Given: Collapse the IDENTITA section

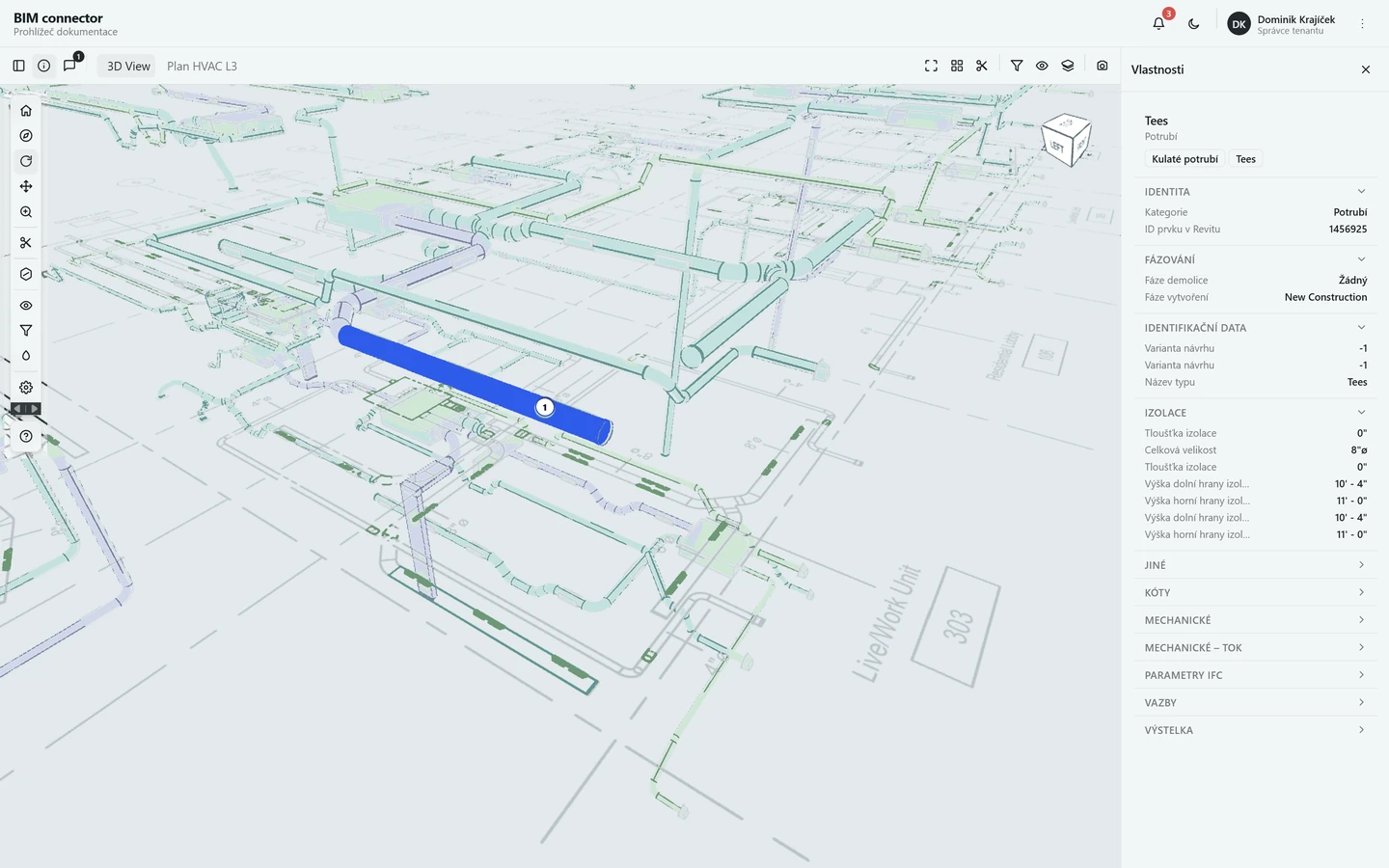Looking at the screenshot, I should (1256, 192).
